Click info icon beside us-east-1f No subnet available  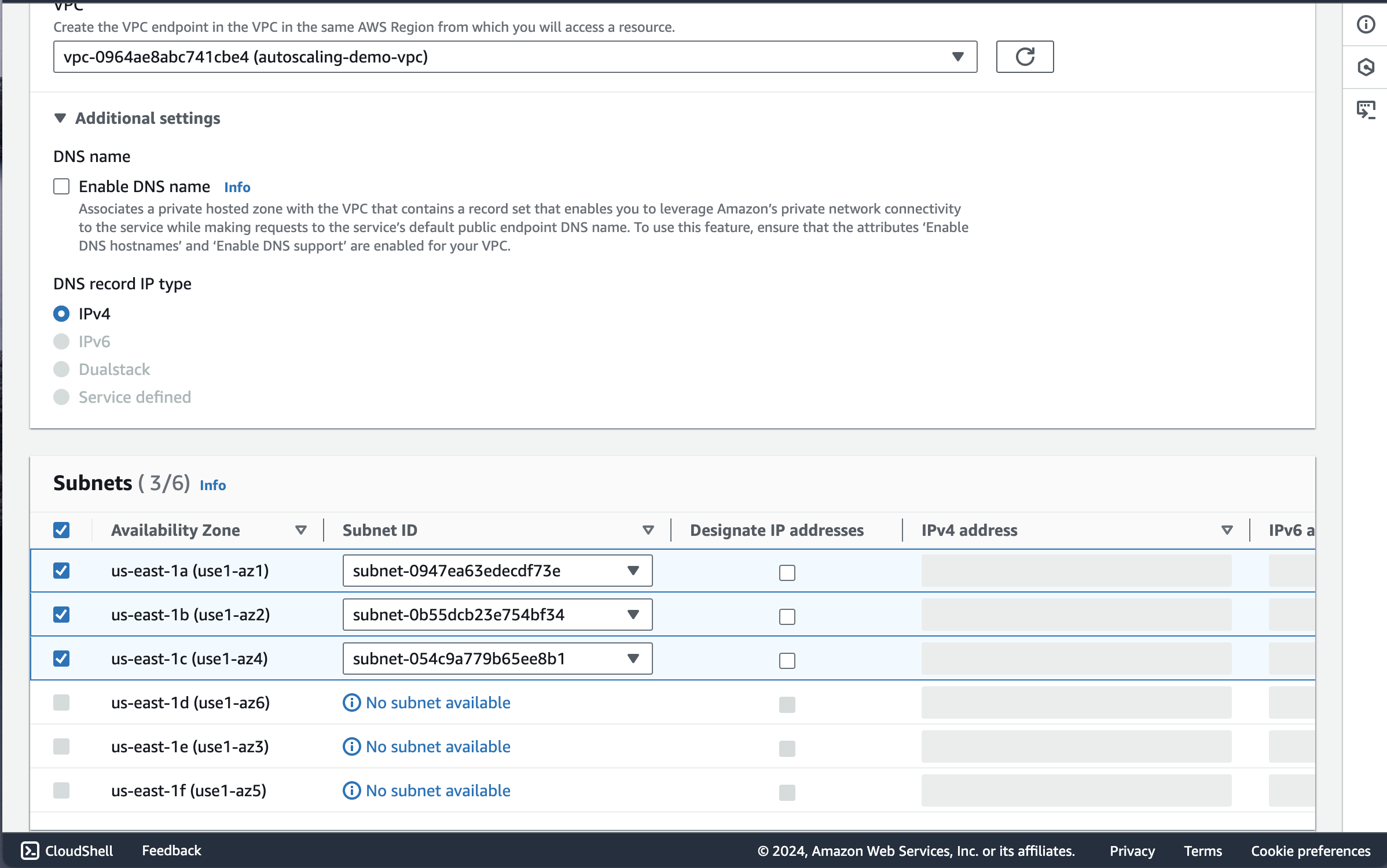click(351, 790)
